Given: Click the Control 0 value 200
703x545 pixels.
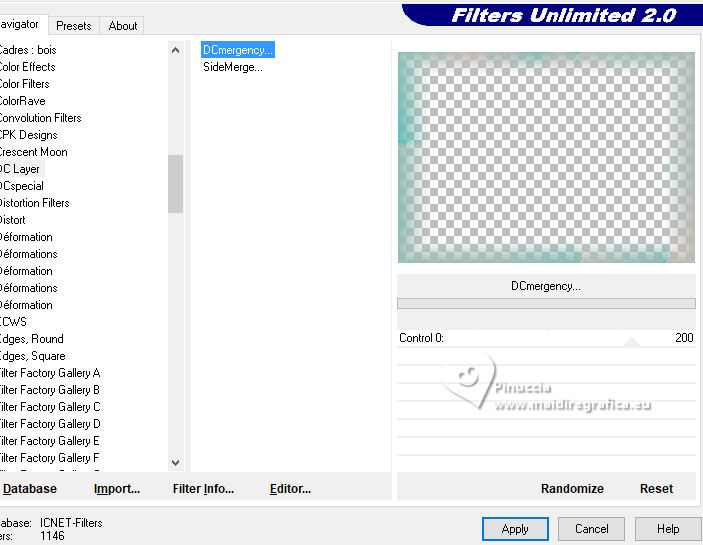Looking at the screenshot, I should tap(684, 337).
